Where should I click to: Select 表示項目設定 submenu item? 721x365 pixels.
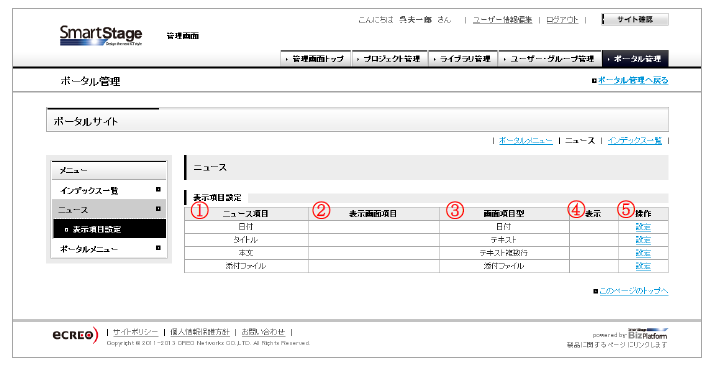tap(109, 229)
